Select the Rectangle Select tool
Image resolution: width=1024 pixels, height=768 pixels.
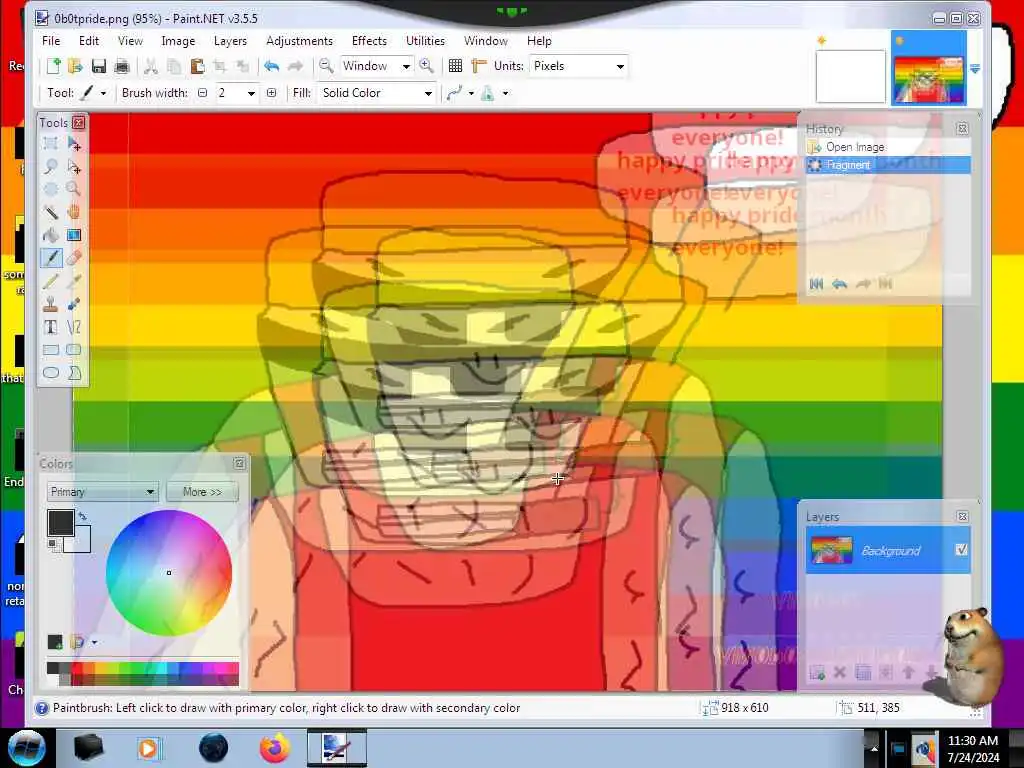tap(50, 144)
